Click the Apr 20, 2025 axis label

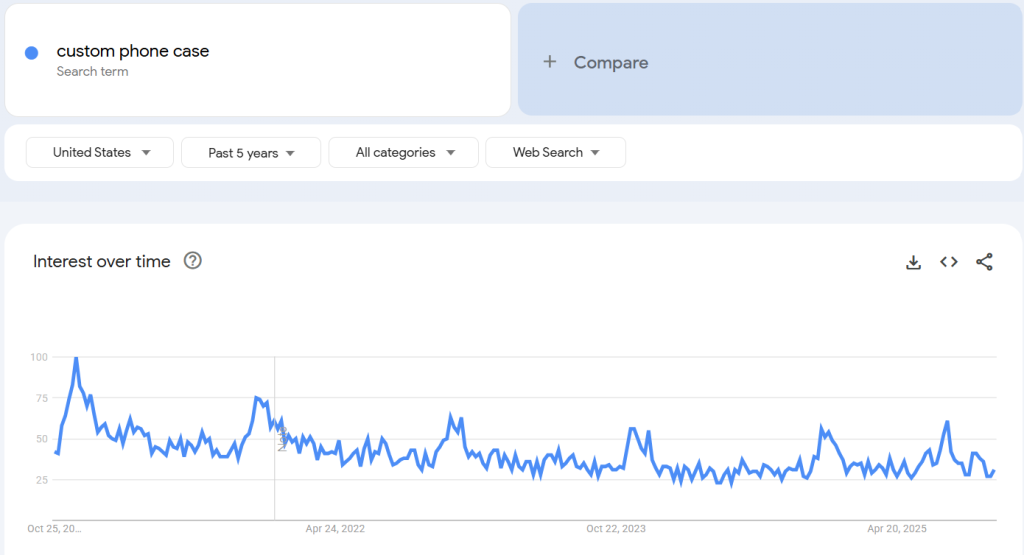pos(897,528)
